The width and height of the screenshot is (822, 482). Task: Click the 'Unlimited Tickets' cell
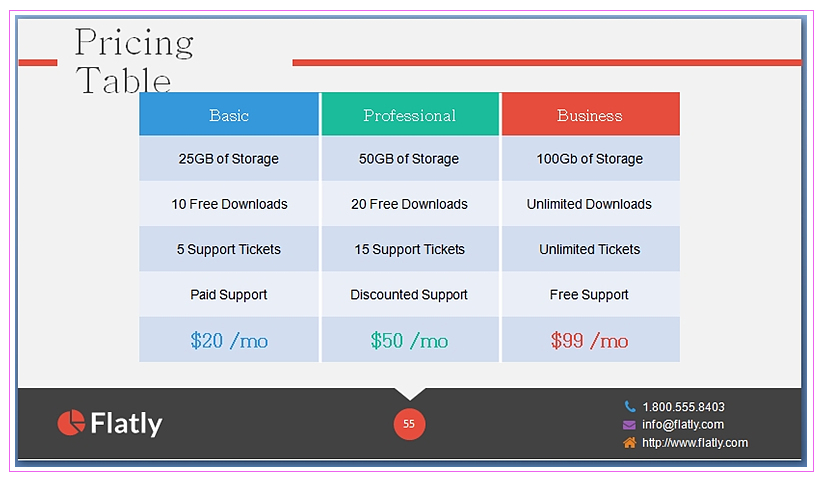pos(591,249)
